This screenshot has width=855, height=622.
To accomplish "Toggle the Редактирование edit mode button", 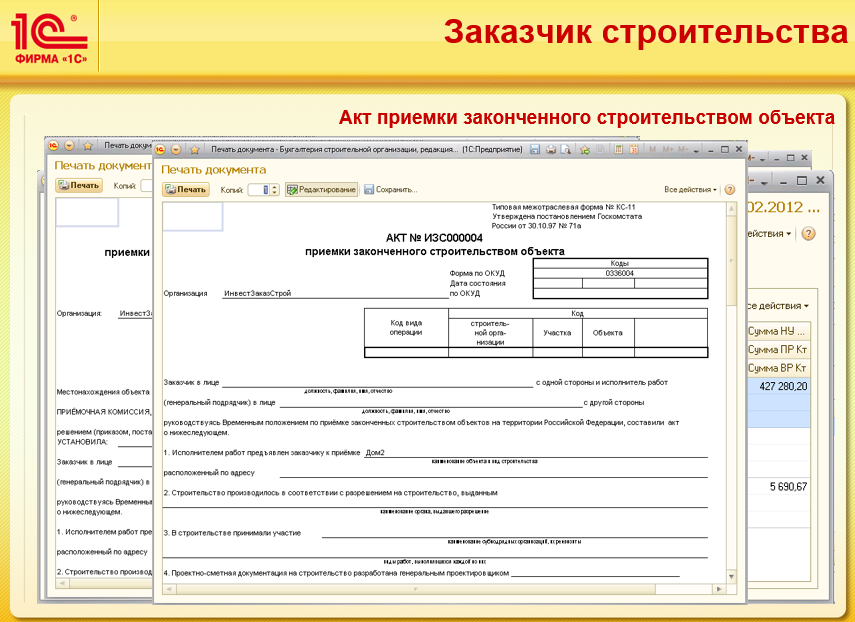I will [321, 190].
